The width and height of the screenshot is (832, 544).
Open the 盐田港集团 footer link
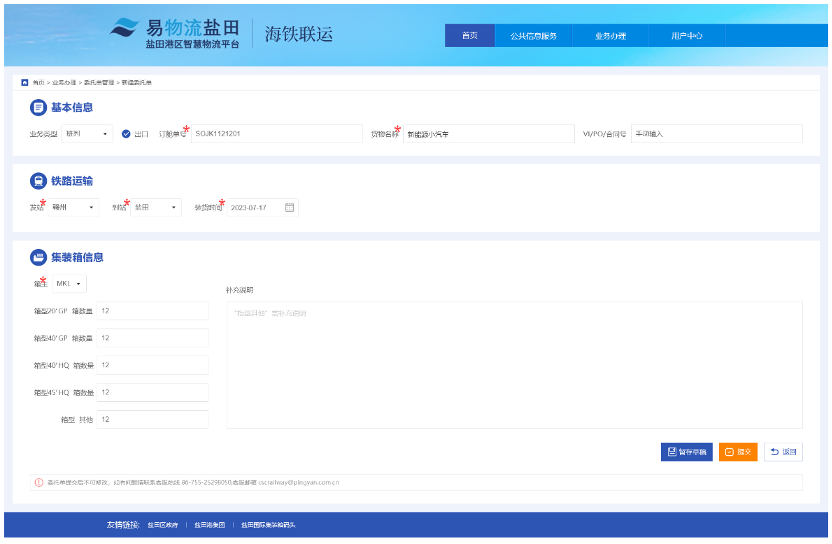click(x=210, y=525)
